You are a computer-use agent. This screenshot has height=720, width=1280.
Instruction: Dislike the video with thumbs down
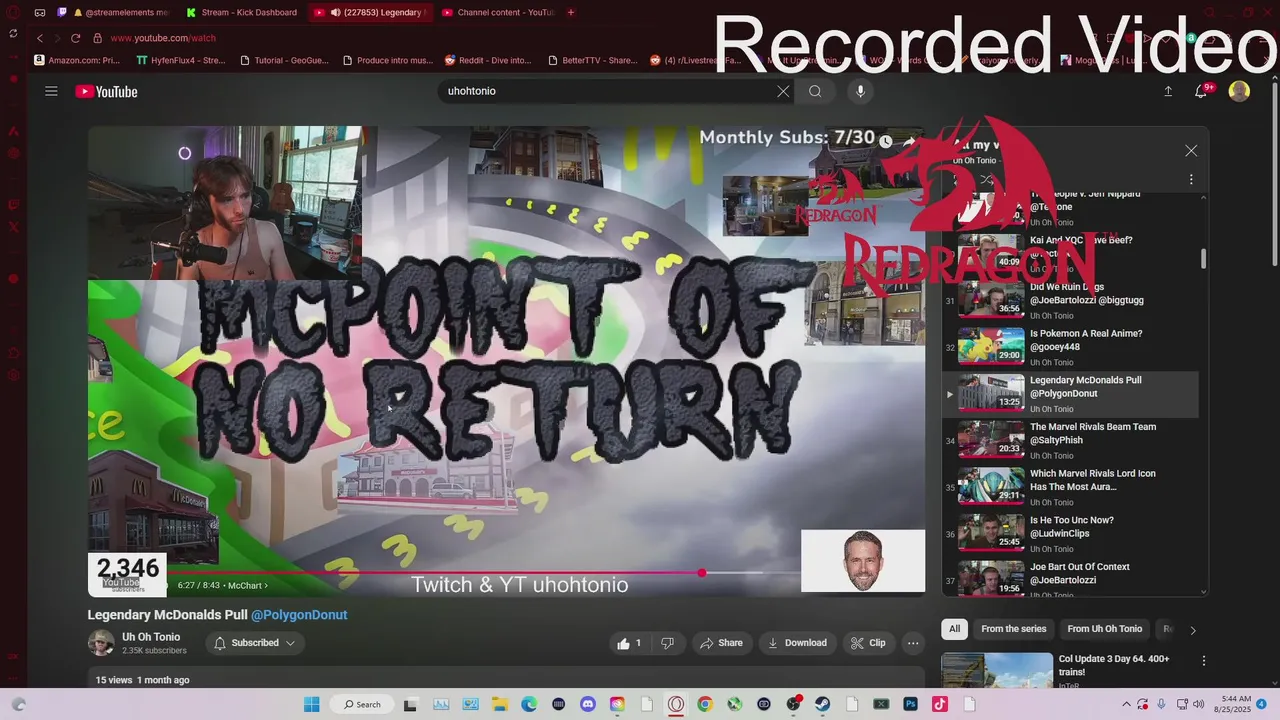pyautogui.click(x=667, y=643)
